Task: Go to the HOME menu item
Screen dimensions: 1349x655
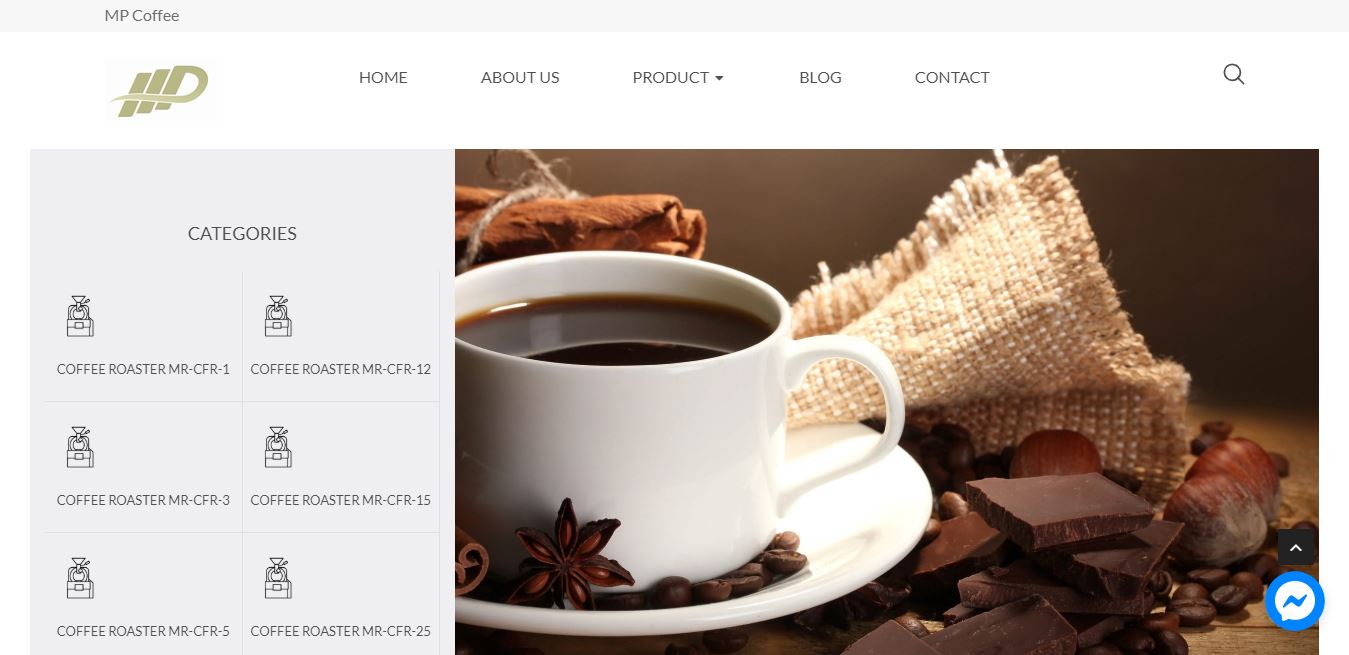Action: pyautogui.click(x=383, y=77)
